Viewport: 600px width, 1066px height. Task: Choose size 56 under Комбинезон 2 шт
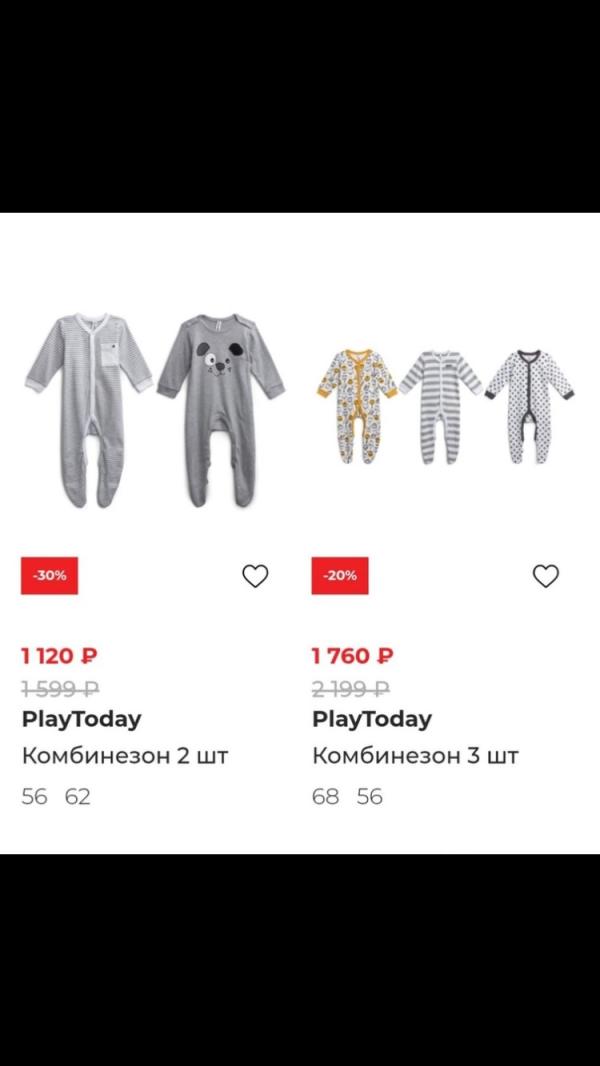point(34,798)
